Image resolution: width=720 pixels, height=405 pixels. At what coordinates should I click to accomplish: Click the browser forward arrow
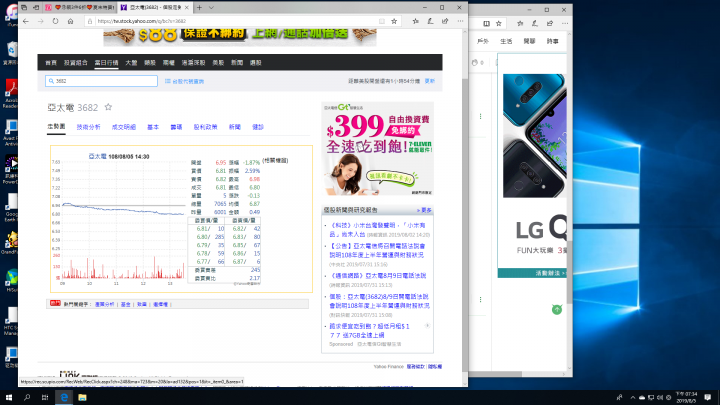(x=40, y=21)
